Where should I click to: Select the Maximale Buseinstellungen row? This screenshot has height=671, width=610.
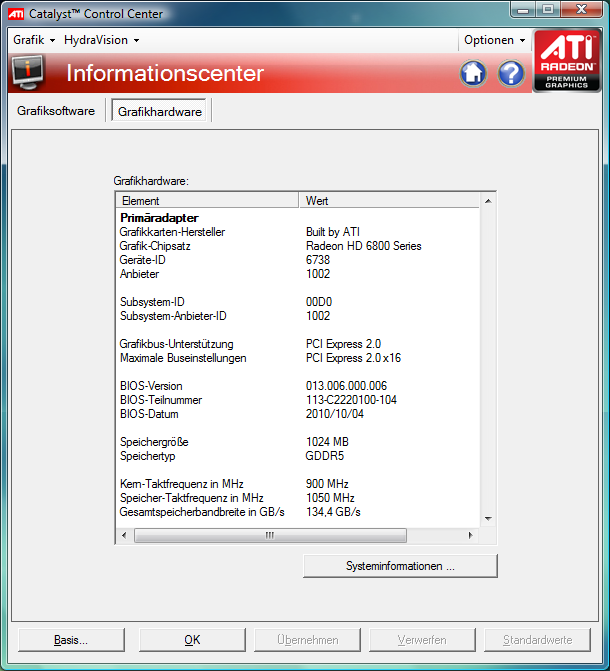point(298,358)
